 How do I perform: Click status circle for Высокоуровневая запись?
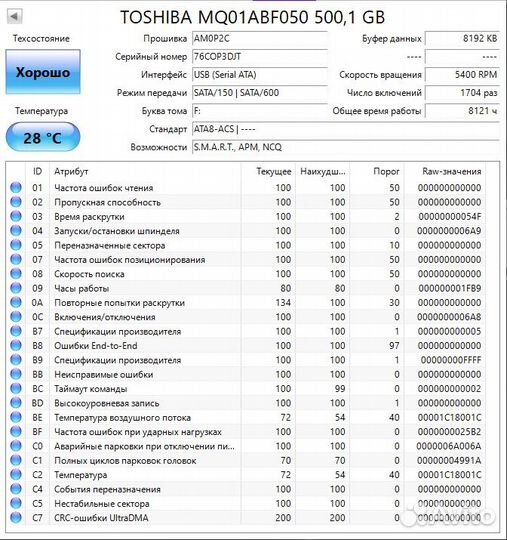coord(16,403)
